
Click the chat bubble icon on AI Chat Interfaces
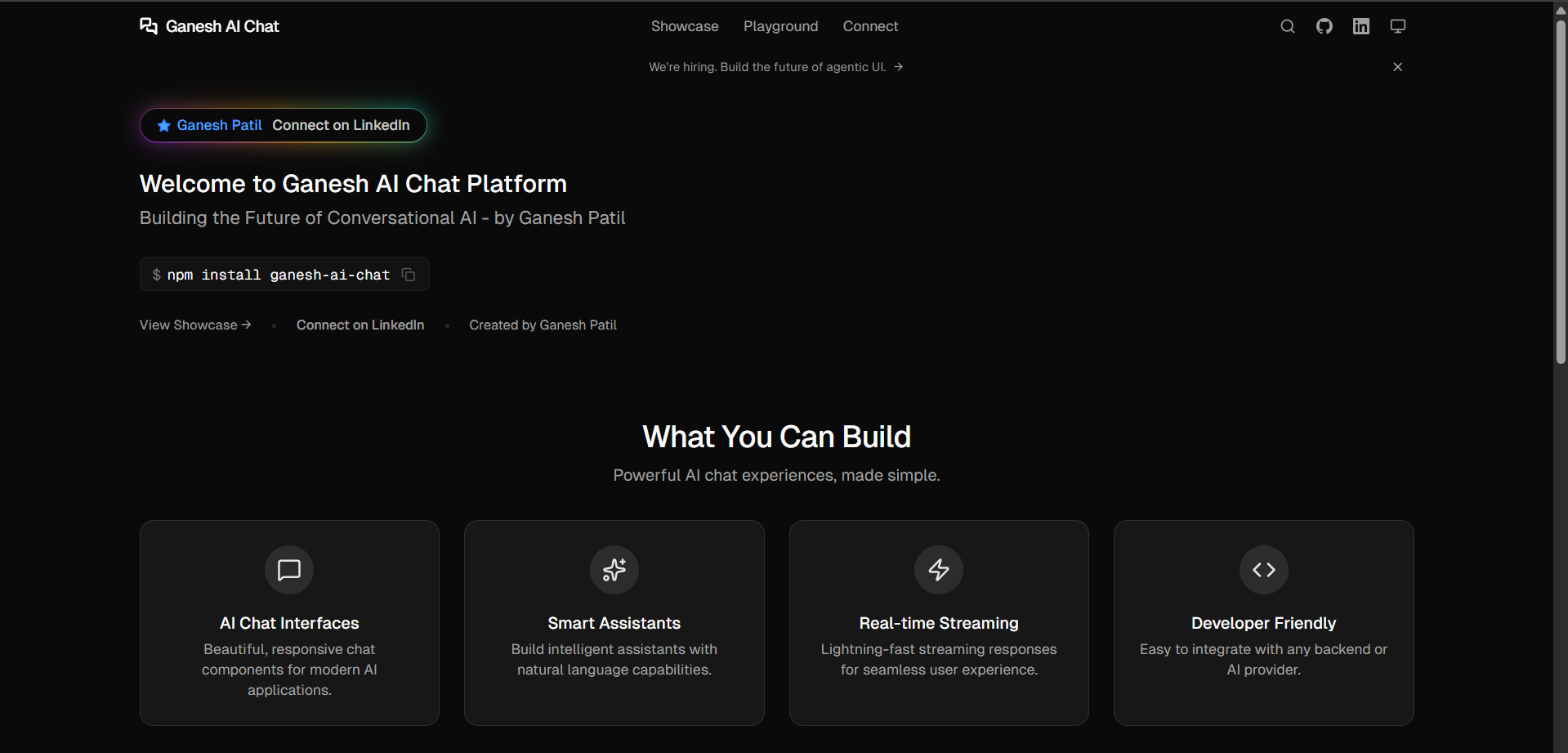pyautogui.click(x=288, y=570)
